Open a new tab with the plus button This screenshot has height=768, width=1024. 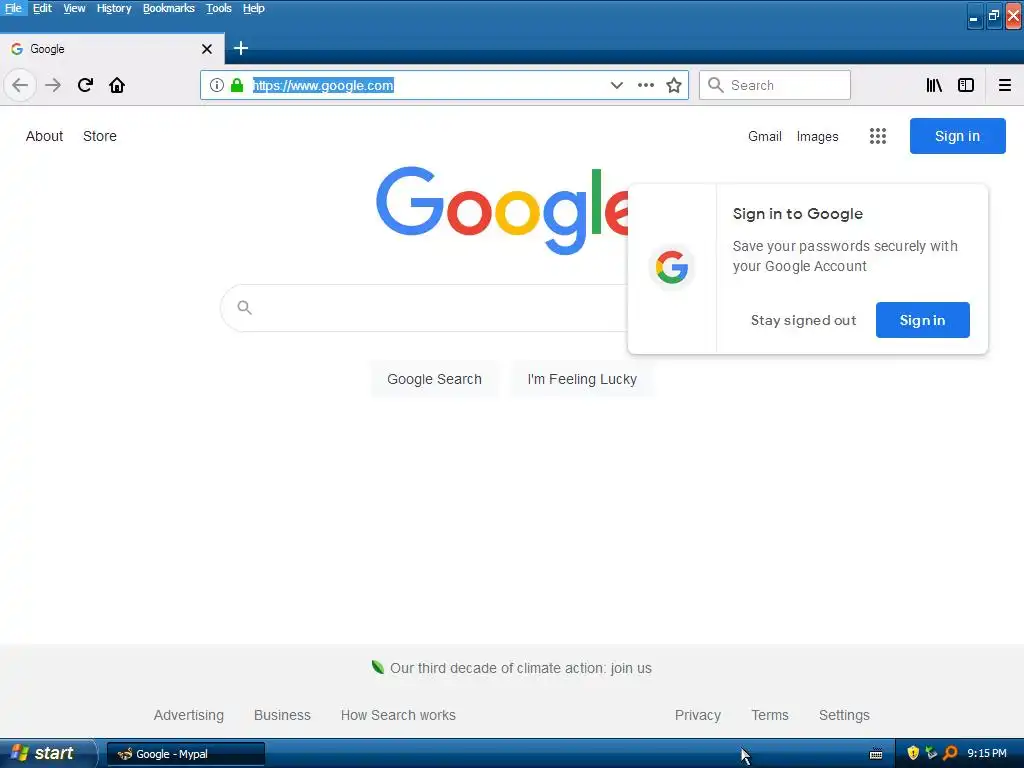241,48
